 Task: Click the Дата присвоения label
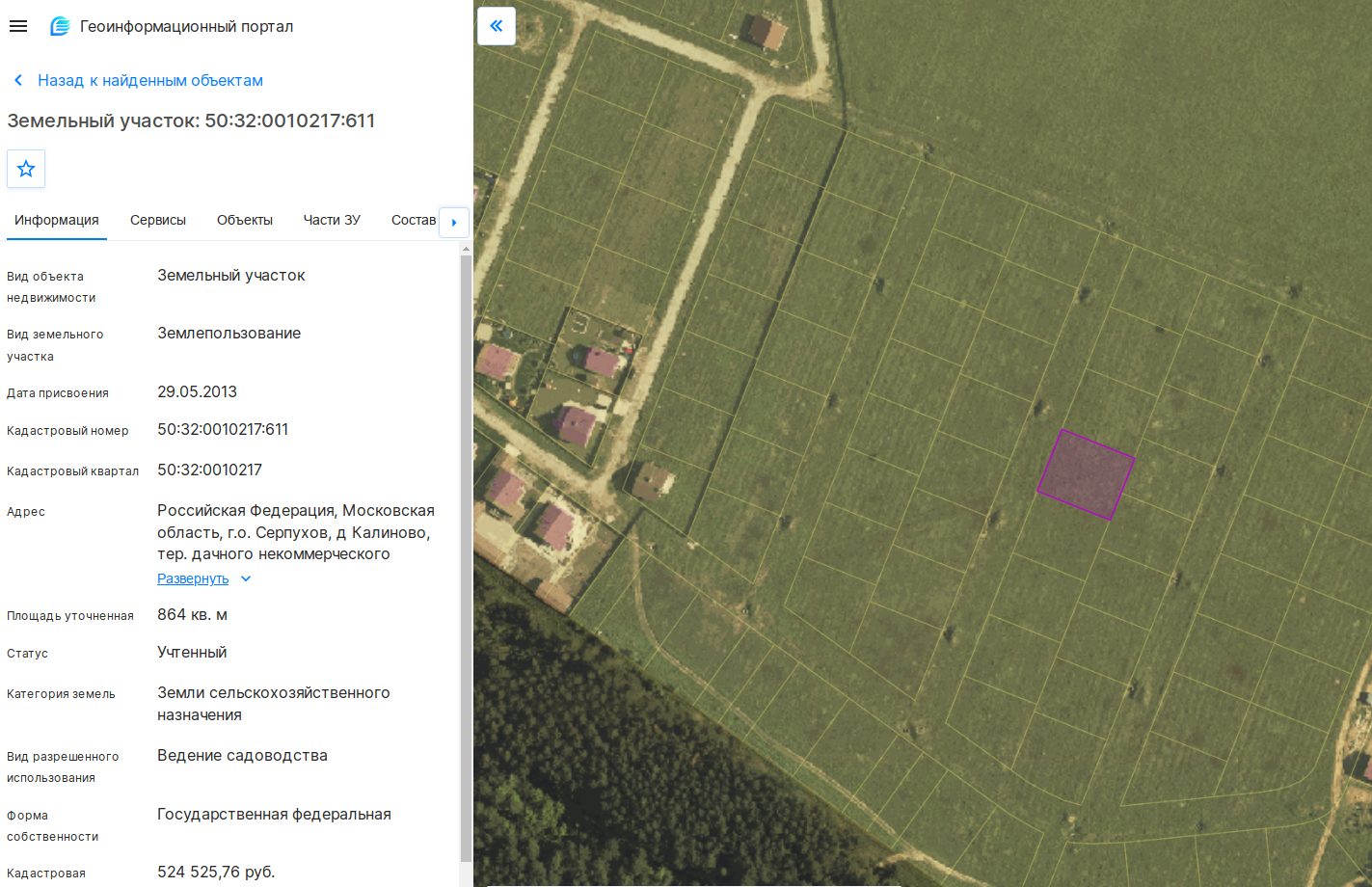point(58,393)
